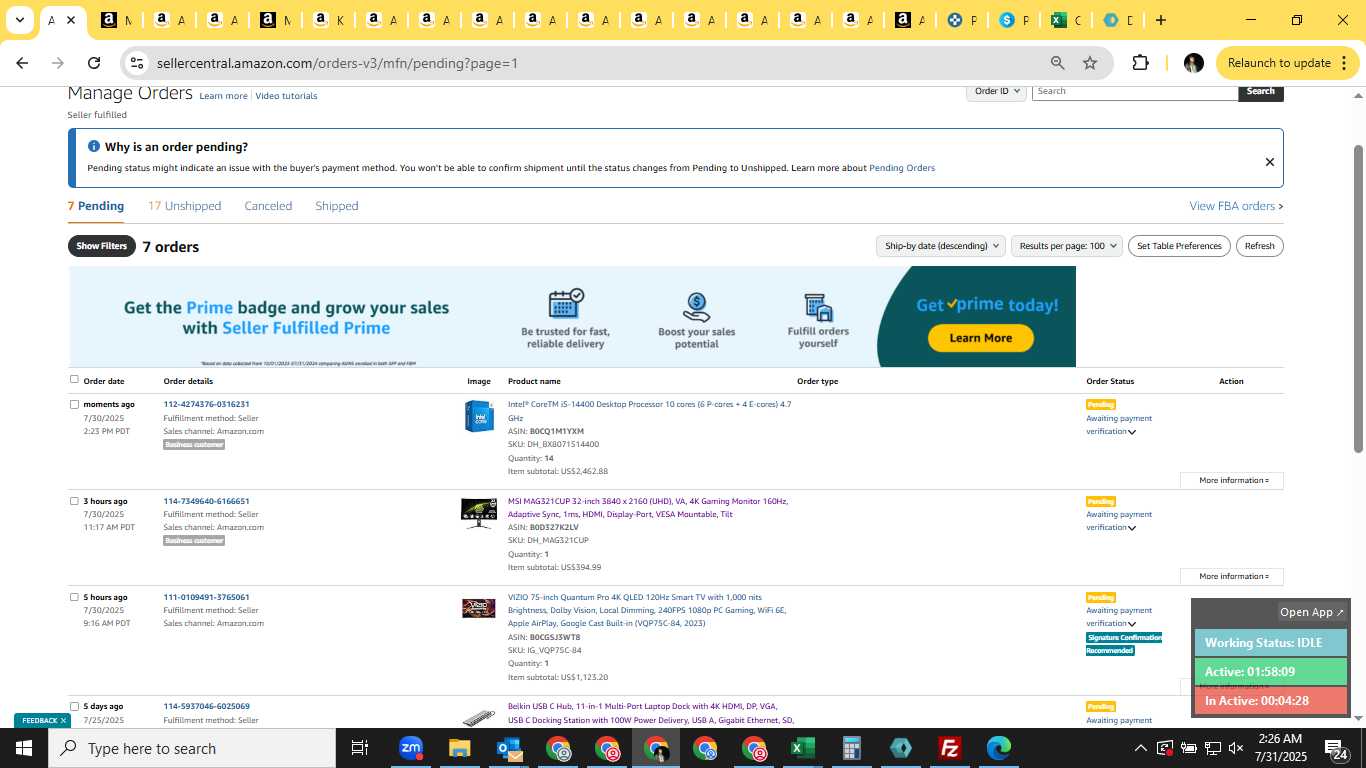Go back using the browser back arrow
This screenshot has width=1366, height=768.
[22, 63]
